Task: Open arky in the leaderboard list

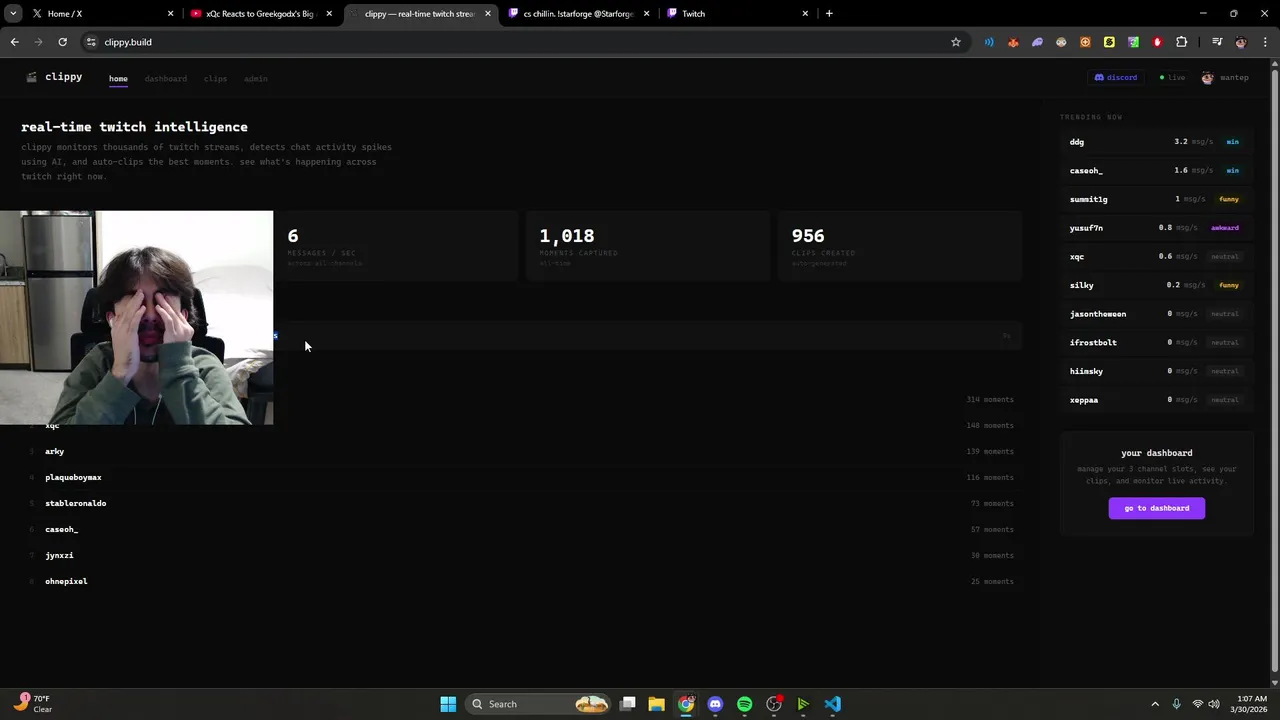Action: click(520, 451)
